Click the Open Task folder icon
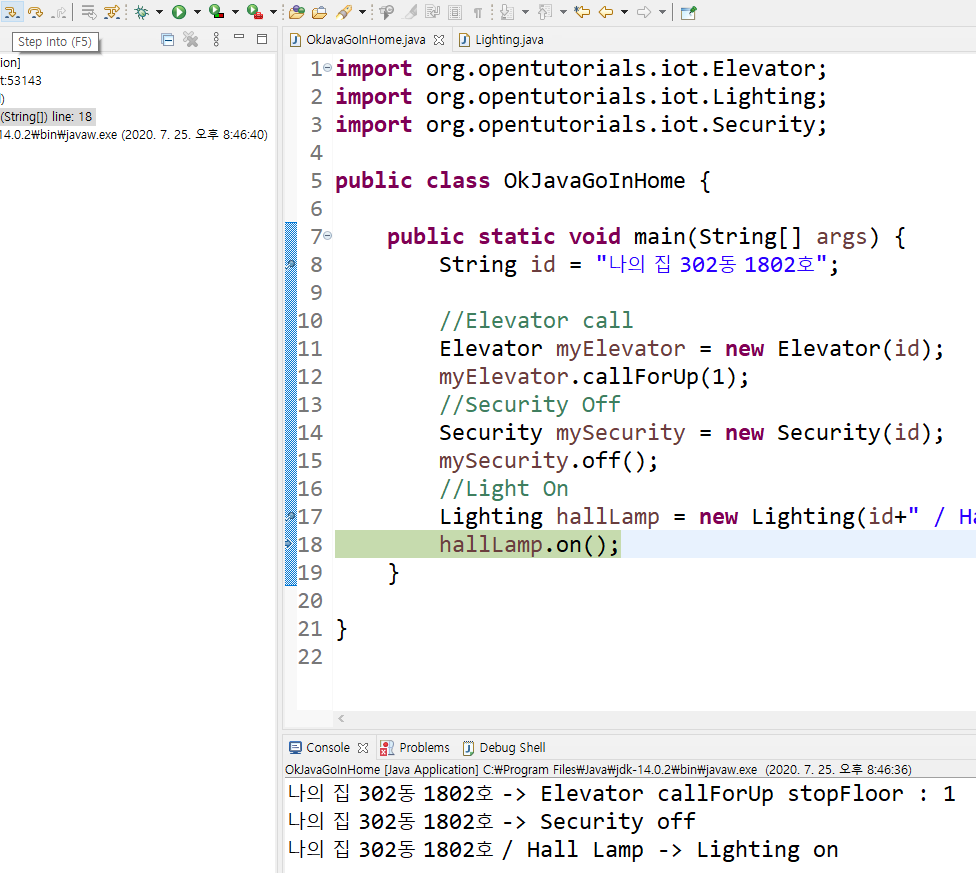The image size is (976, 873). point(319,12)
